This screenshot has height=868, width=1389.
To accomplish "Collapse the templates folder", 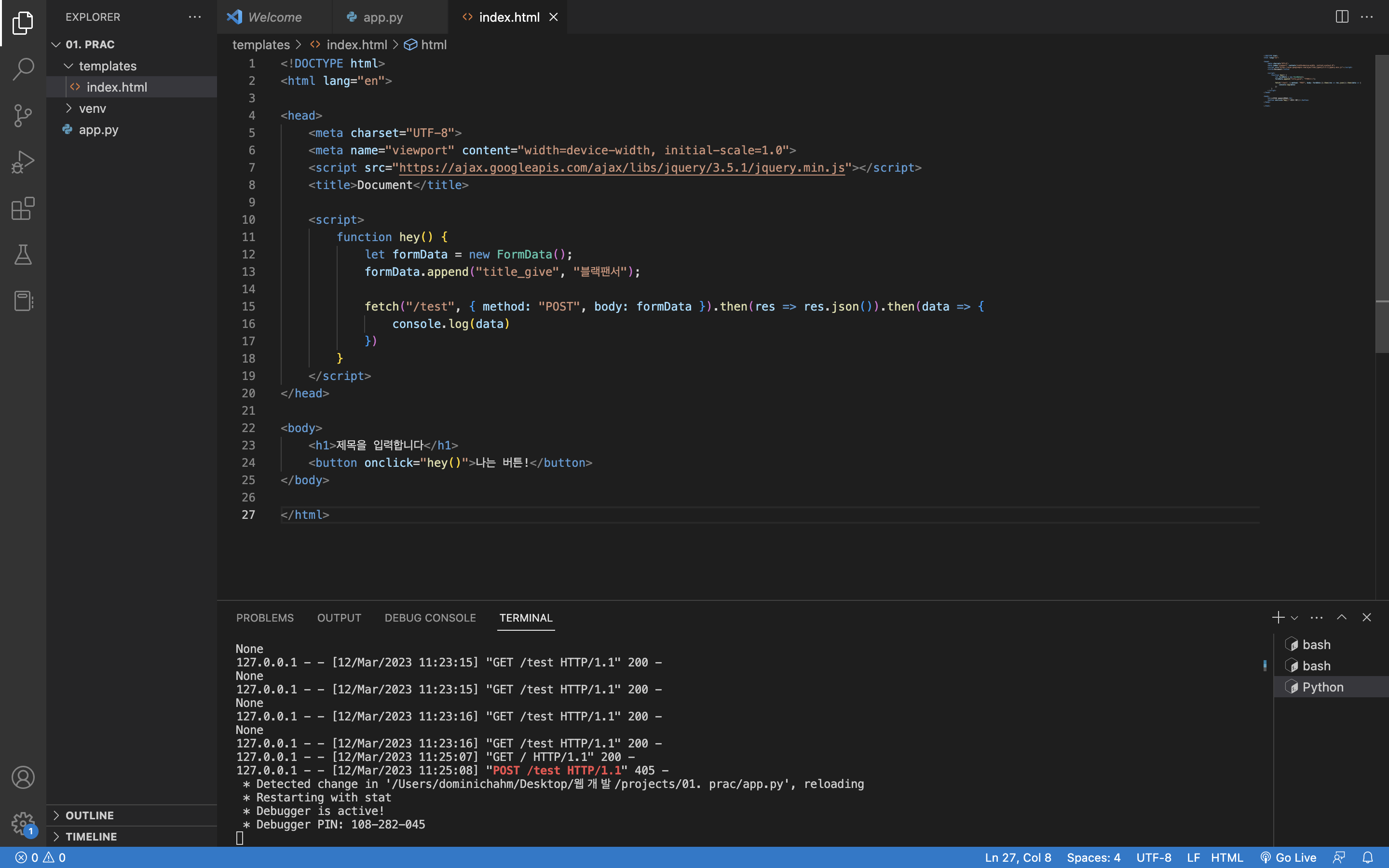I will [132, 66].
